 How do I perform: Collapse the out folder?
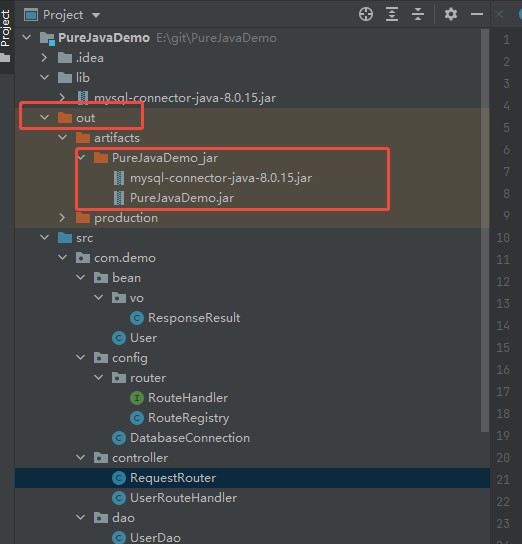click(45, 118)
